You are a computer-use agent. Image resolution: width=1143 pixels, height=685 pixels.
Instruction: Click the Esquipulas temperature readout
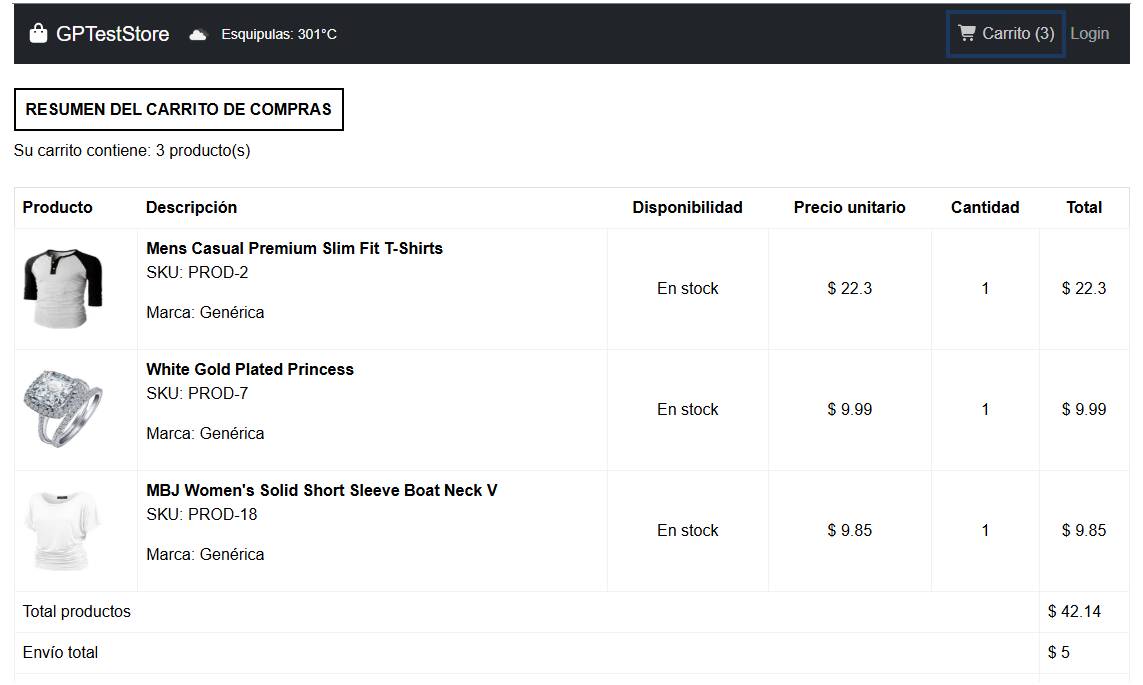point(279,35)
